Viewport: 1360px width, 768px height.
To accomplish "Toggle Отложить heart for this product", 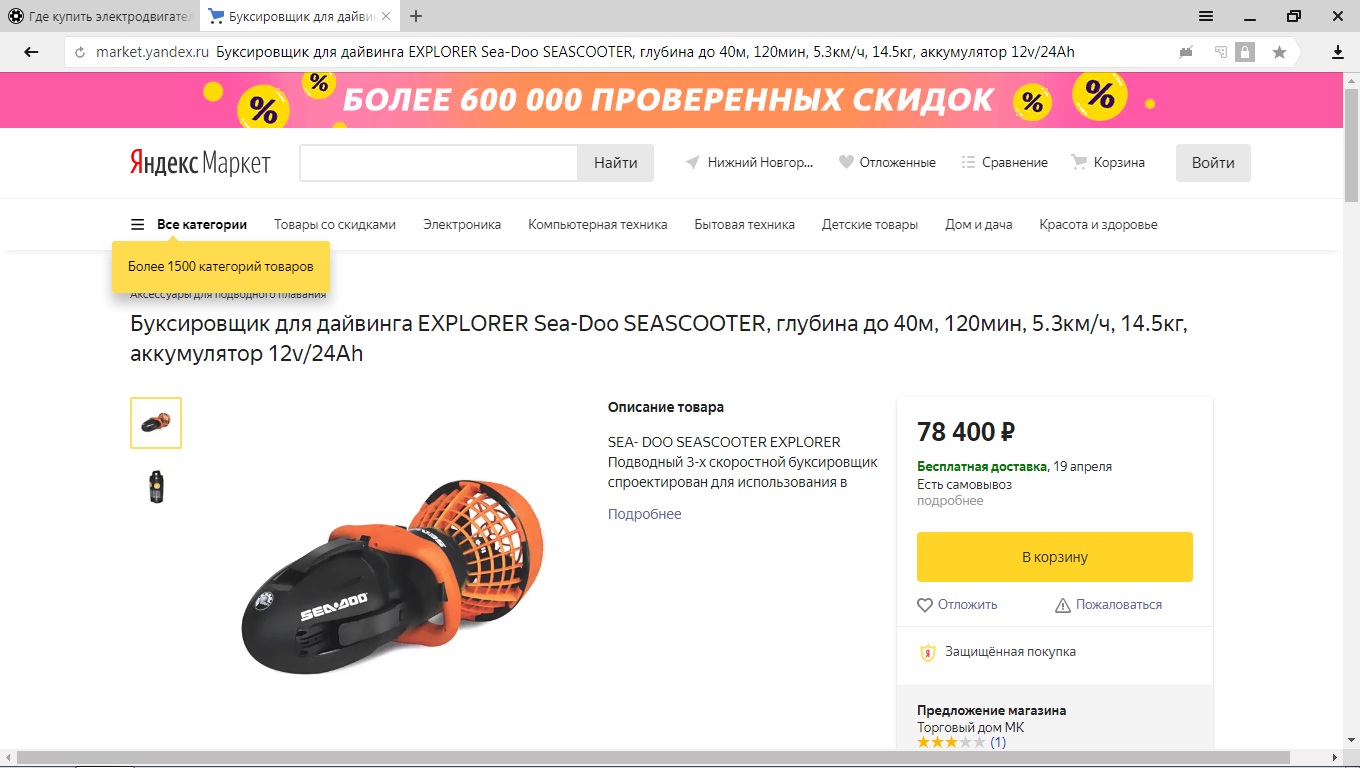I will click(x=957, y=605).
